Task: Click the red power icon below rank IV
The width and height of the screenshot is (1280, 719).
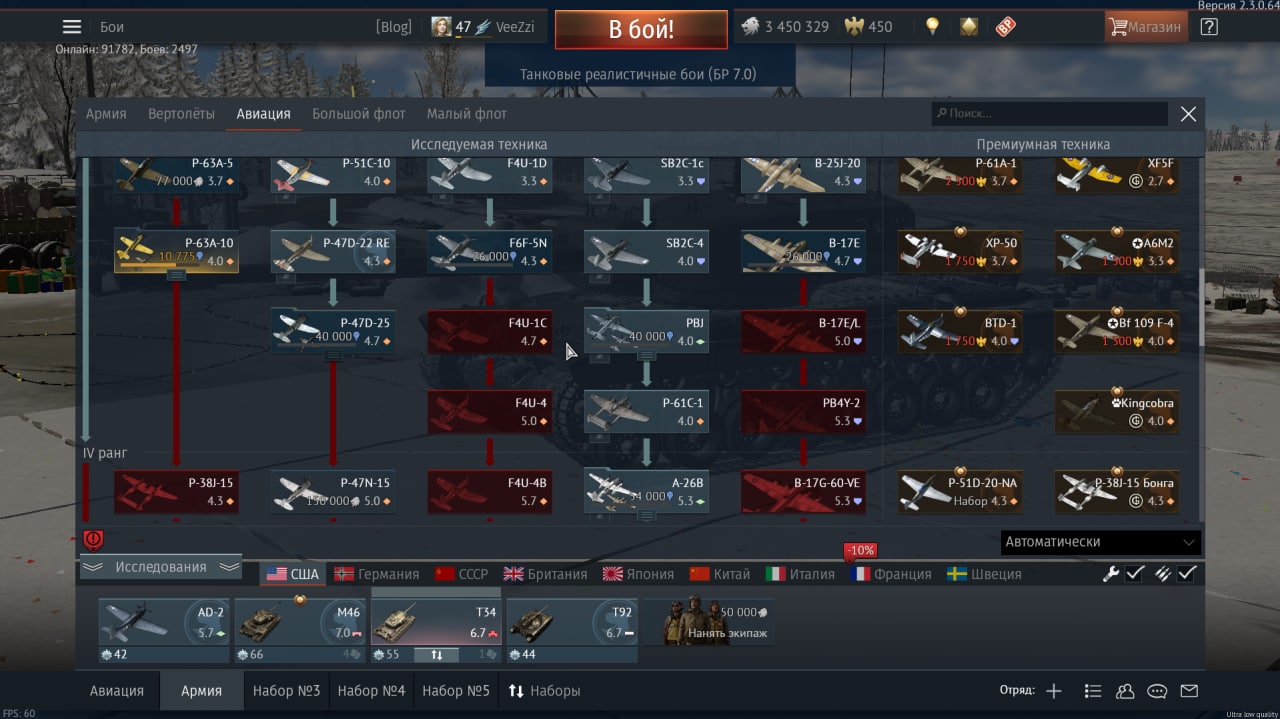Action: [x=93, y=540]
